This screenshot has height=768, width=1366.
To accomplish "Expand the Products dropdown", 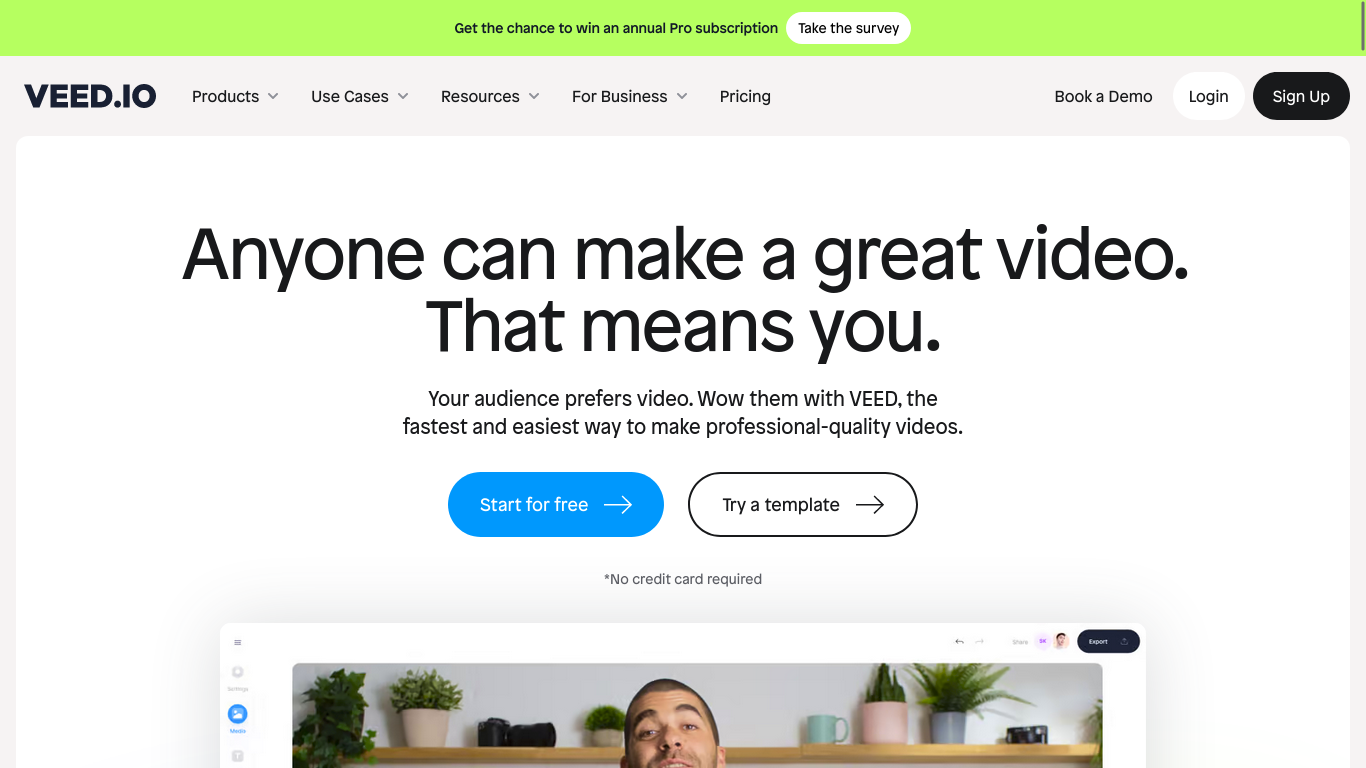I will (x=235, y=96).
